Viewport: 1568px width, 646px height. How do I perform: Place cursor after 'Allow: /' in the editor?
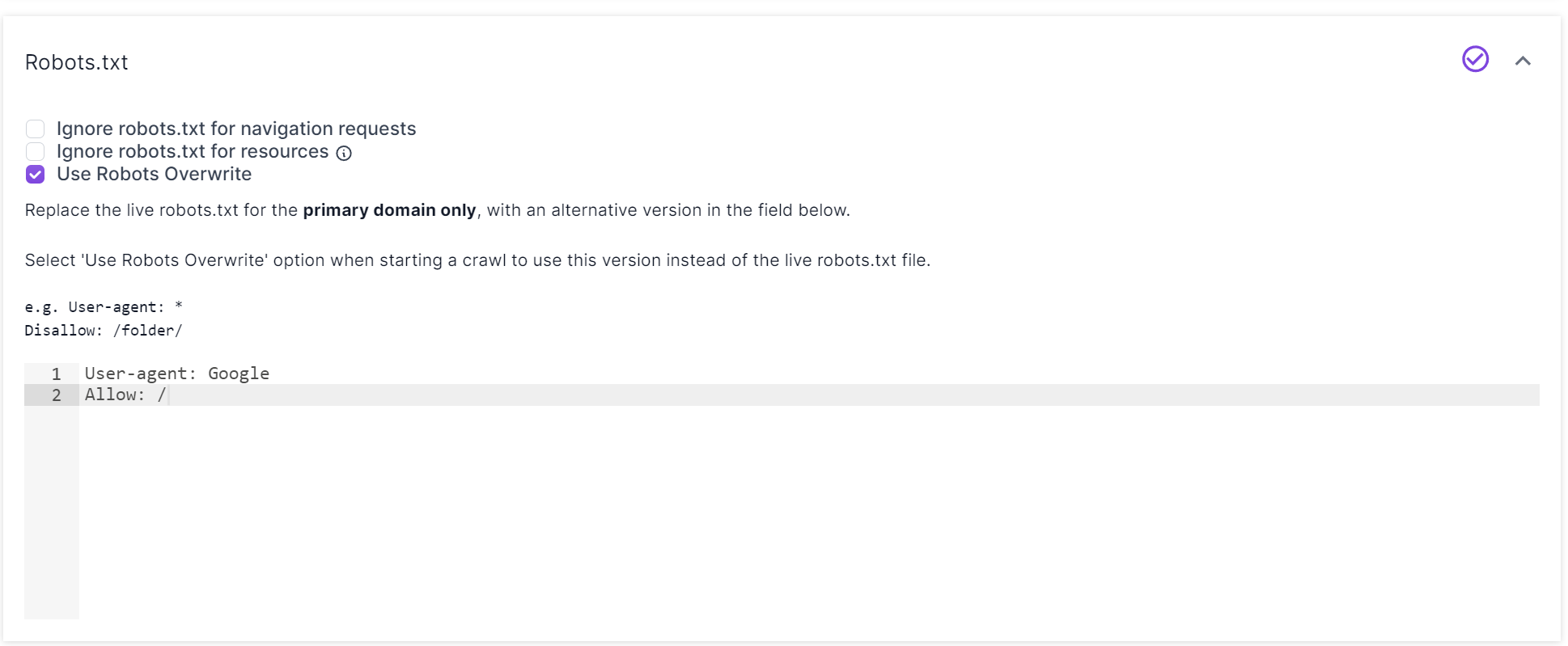click(167, 395)
